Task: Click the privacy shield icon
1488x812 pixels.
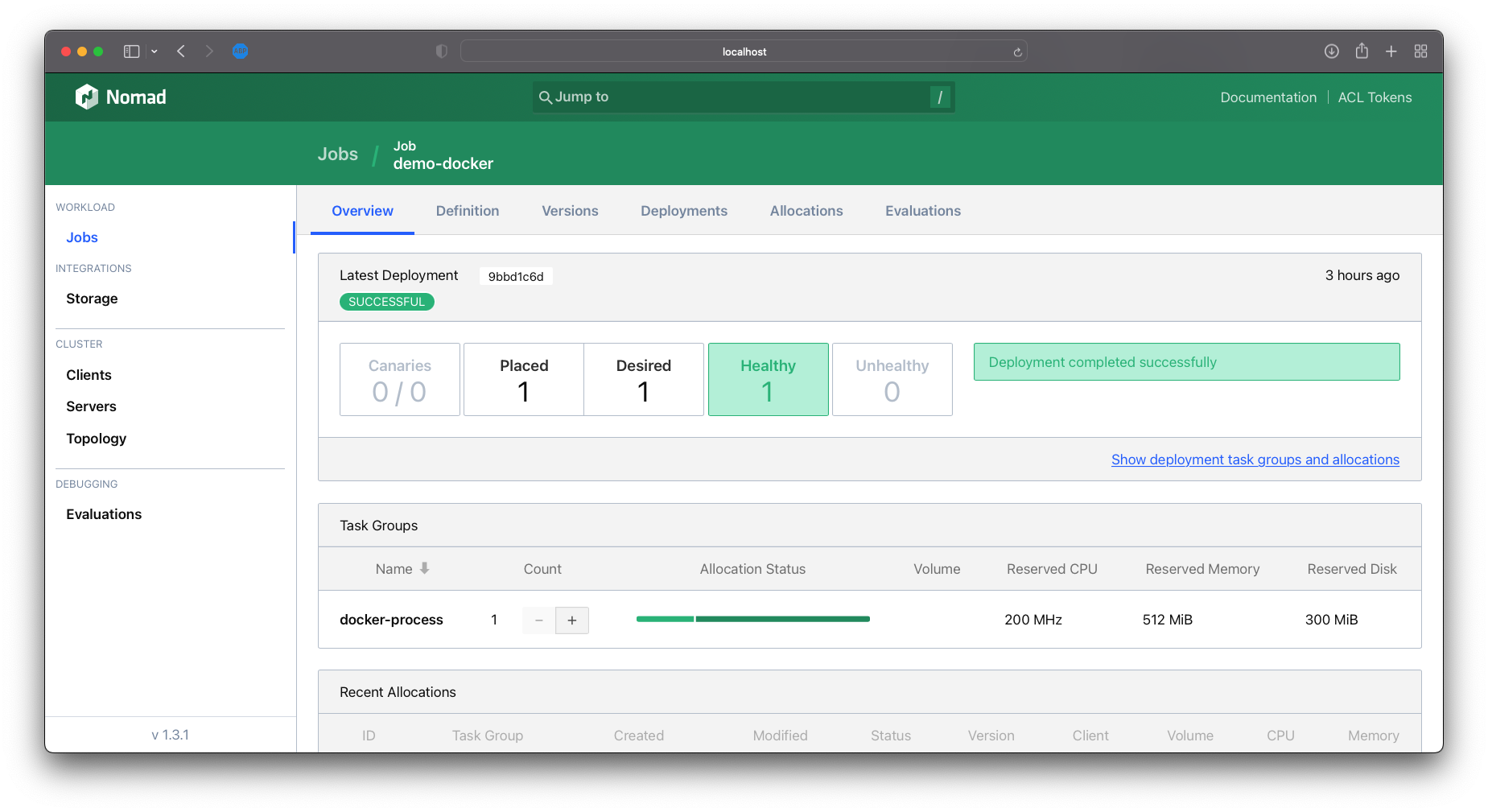Action: coord(441,52)
